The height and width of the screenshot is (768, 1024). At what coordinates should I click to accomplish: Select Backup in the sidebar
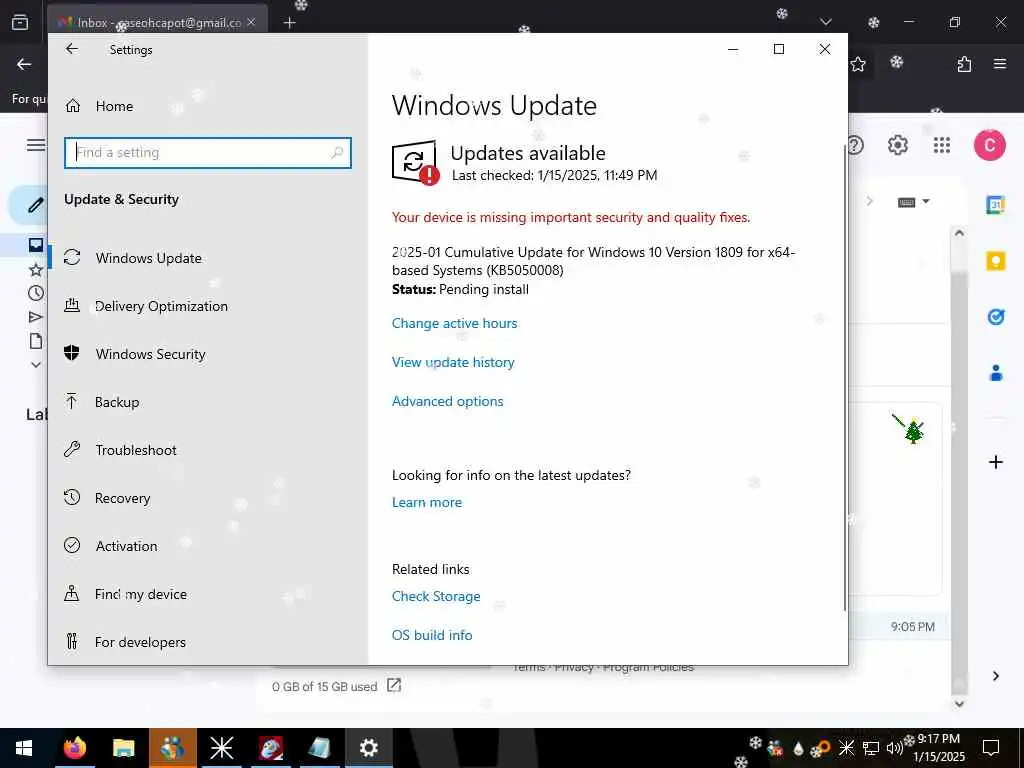(117, 402)
